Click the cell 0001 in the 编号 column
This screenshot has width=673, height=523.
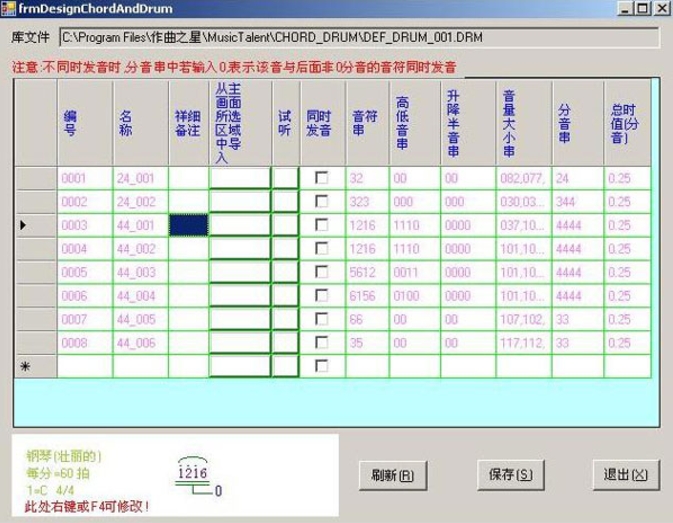coord(85,178)
